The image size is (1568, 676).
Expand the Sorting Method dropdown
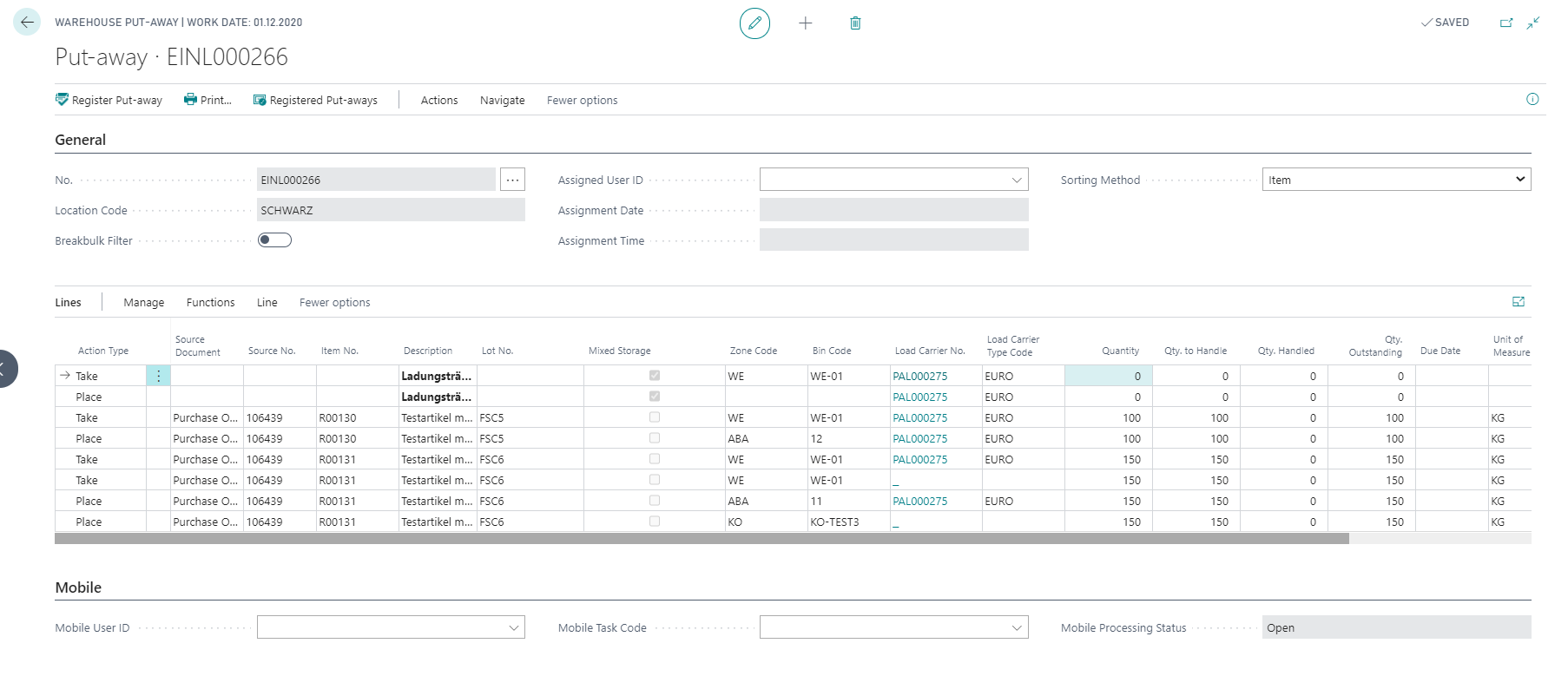[1396, 180]
